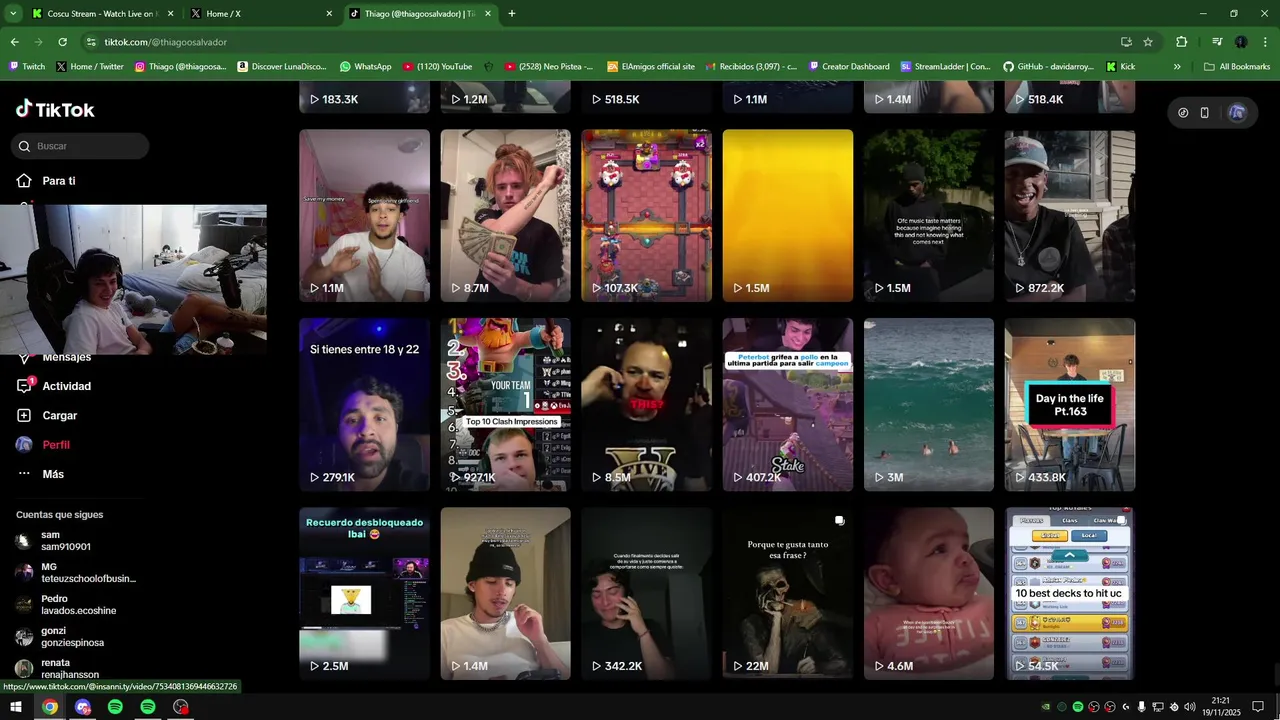Click the clock showing 21:21
The width and height of the screenshot is (1280, 720).
1220,707
